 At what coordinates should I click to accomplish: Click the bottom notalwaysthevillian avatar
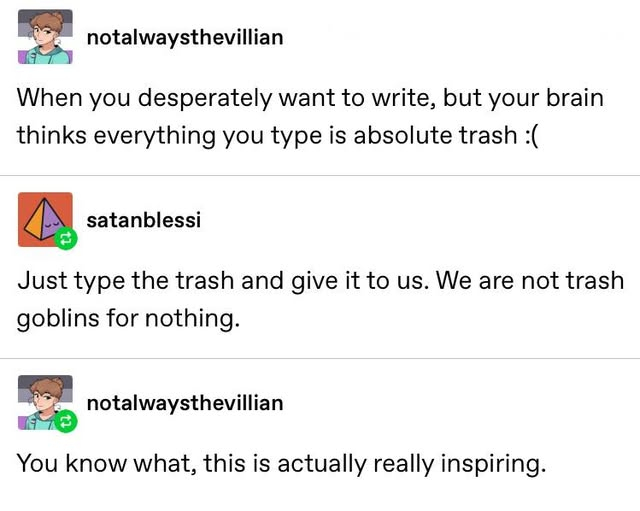coord(45,403)
